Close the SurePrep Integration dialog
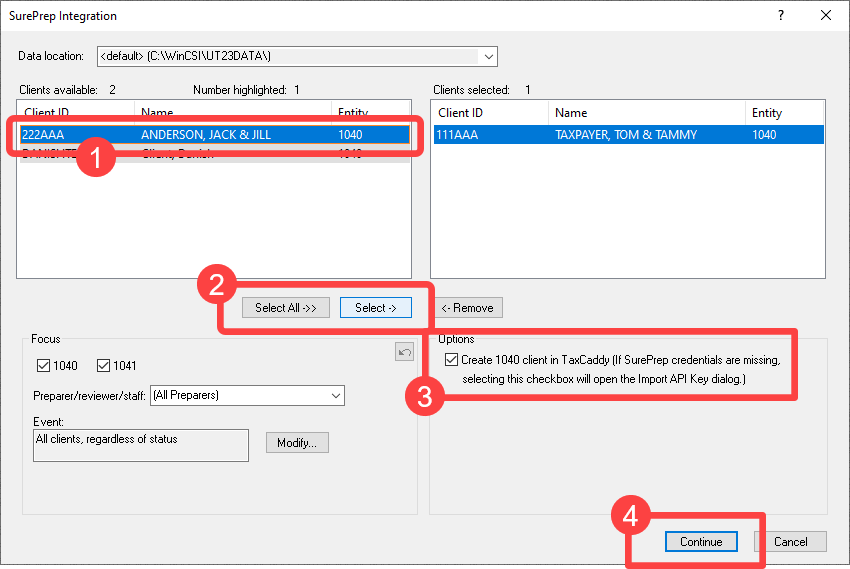The image size is (850, 569). pyautogui.click(x=825, y=15)
